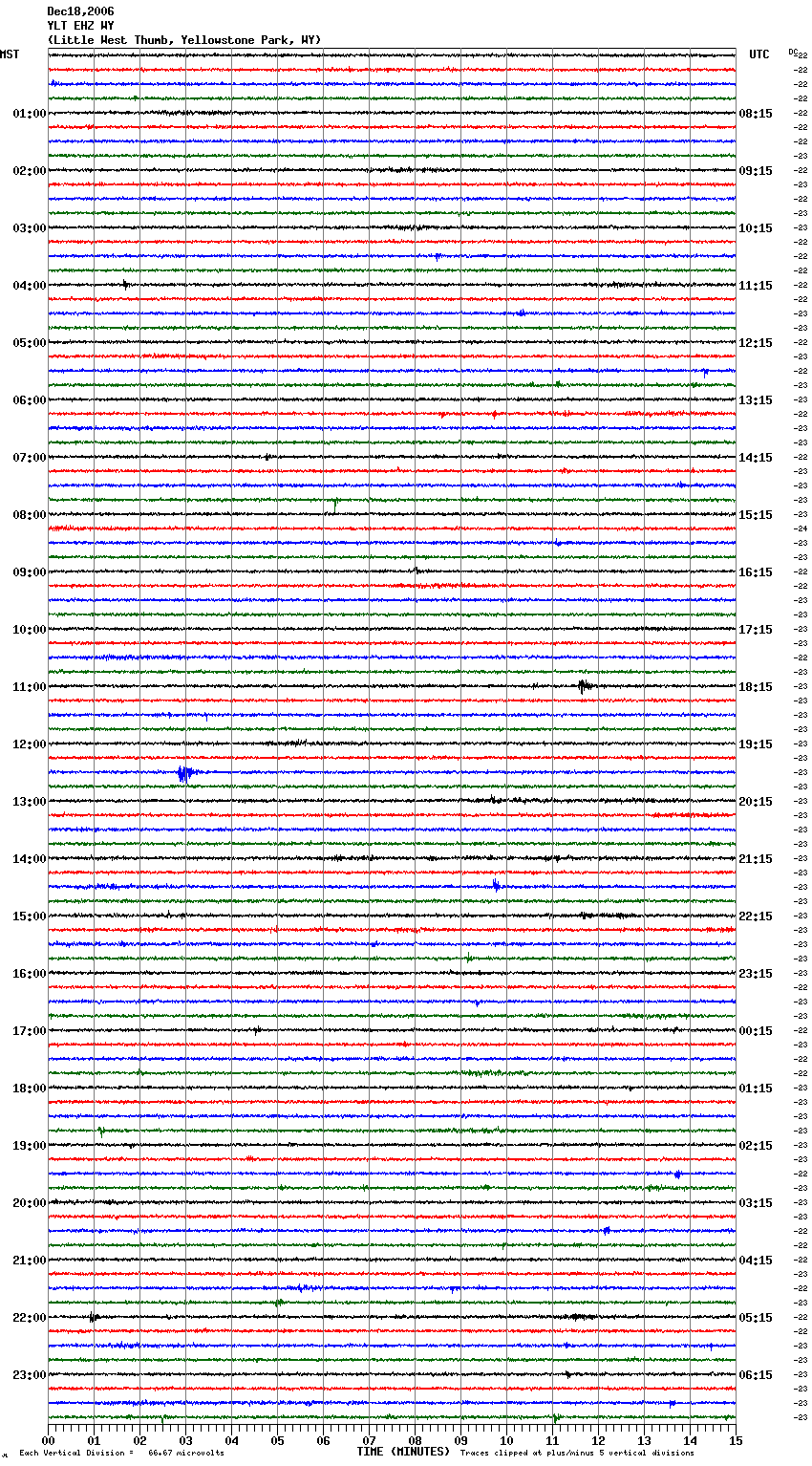Select the 21:00 MST row label
The image size is (812, 1466).
(x=30, y=1261)
